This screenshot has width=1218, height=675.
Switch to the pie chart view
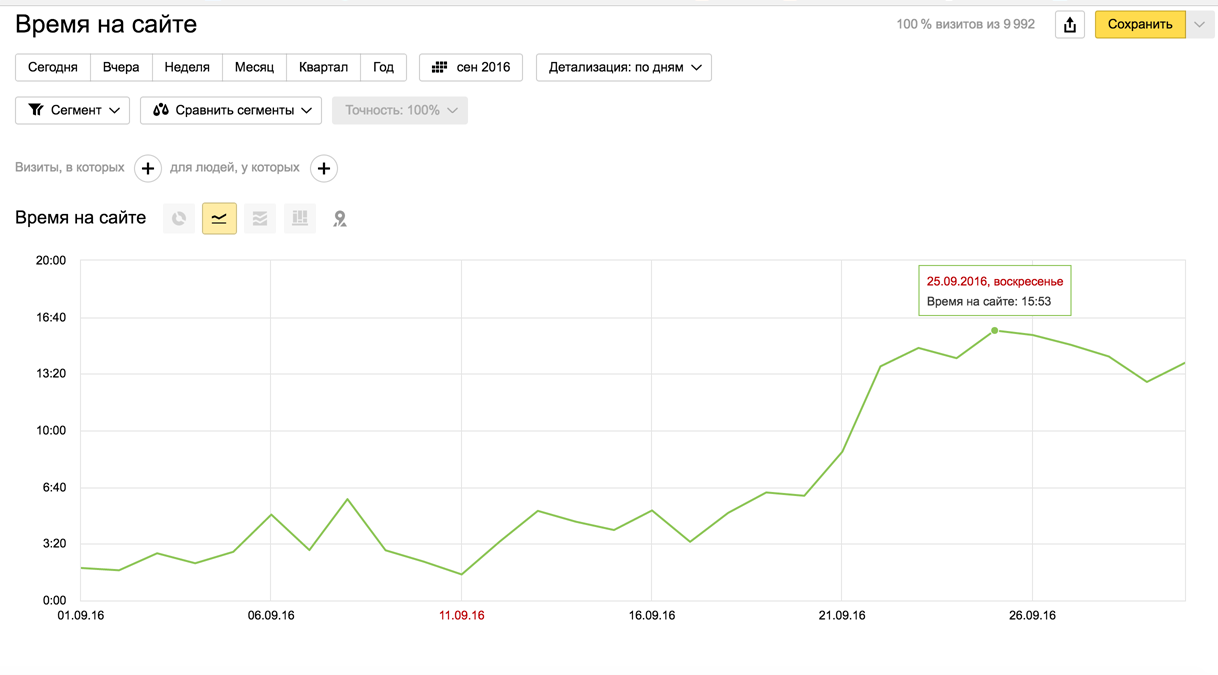click(179, 218)
